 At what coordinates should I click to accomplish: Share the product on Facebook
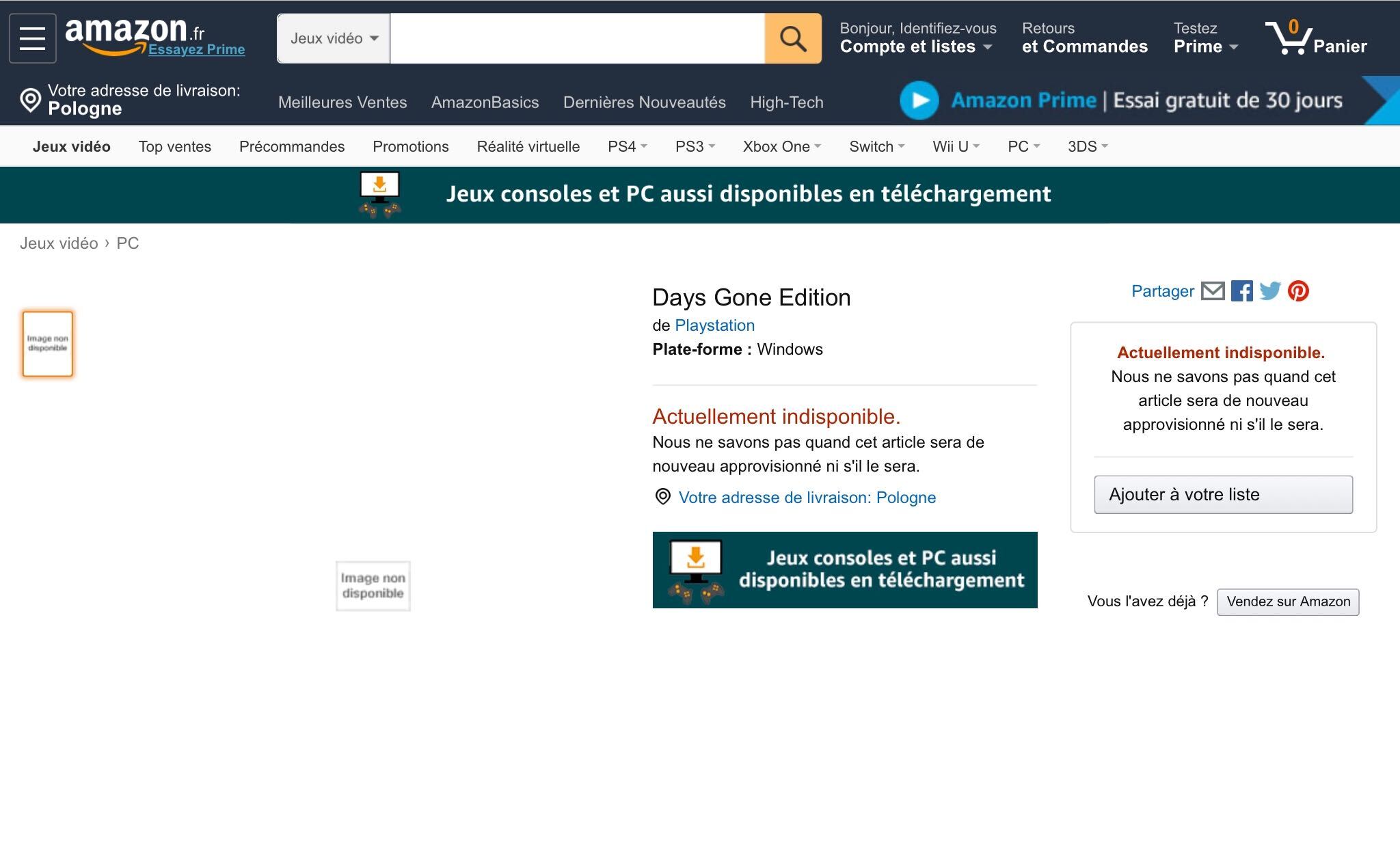pyautogui.click(x=1242, y=290)
